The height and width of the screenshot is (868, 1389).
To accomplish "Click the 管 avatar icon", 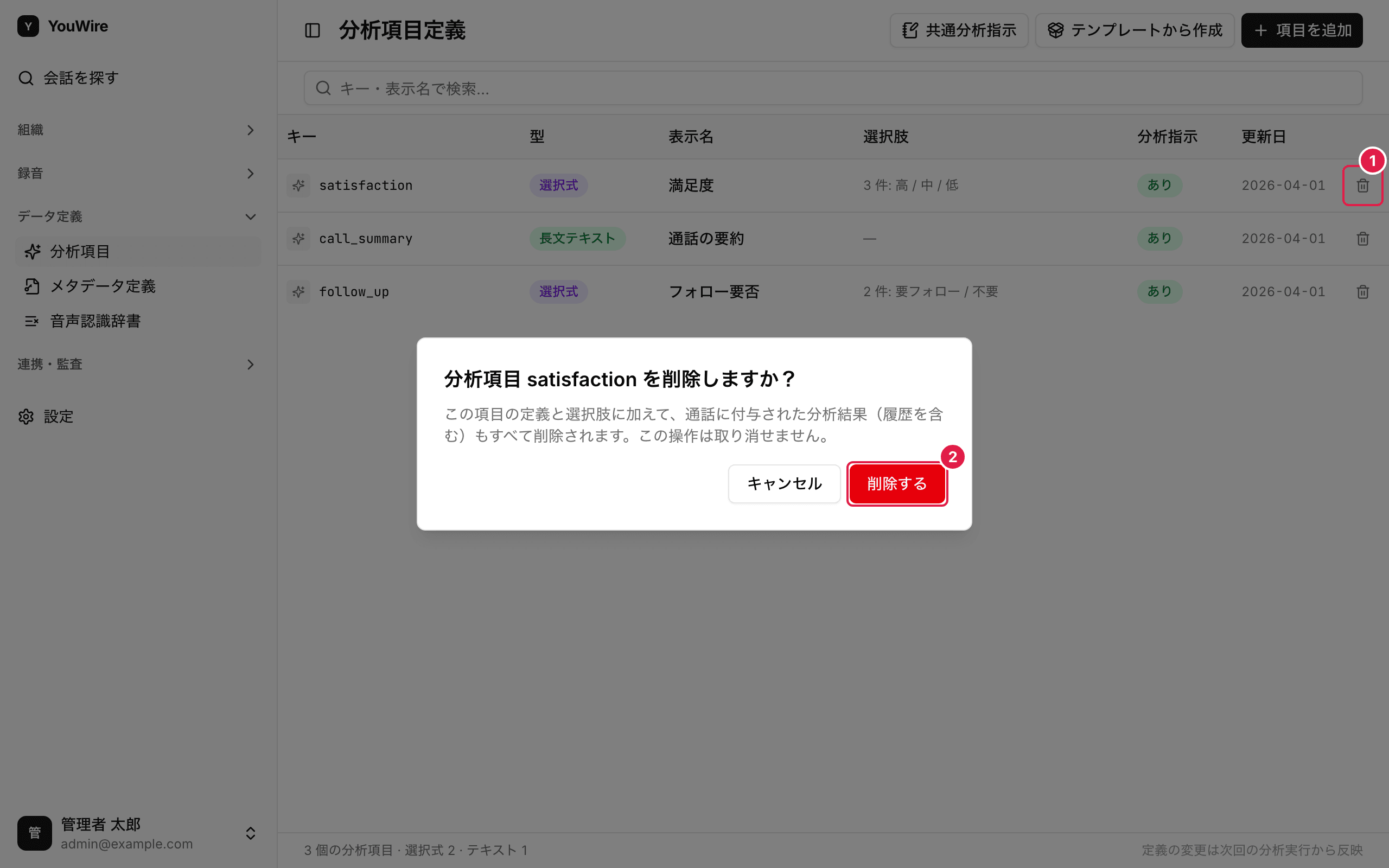I will pyautogui.click(x=34, y=833).
